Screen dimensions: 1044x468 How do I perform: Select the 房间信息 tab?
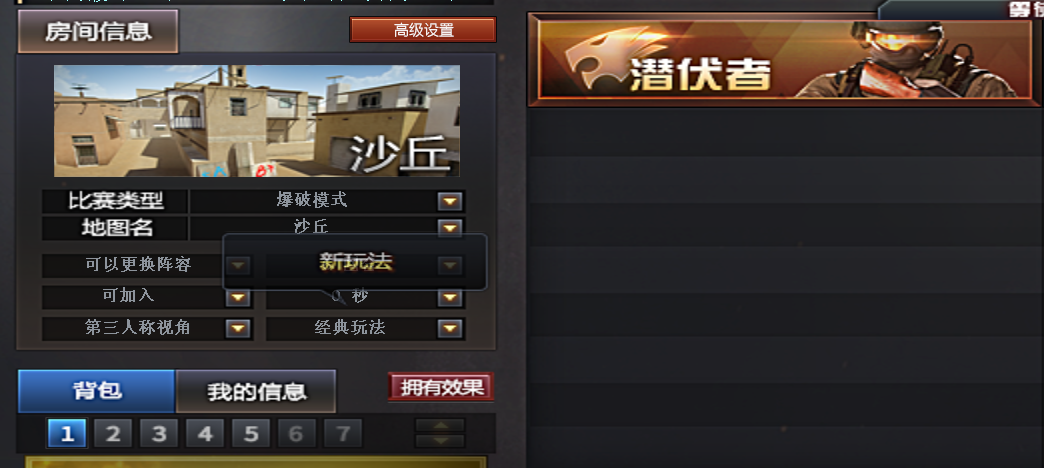[x=99, y=31]
